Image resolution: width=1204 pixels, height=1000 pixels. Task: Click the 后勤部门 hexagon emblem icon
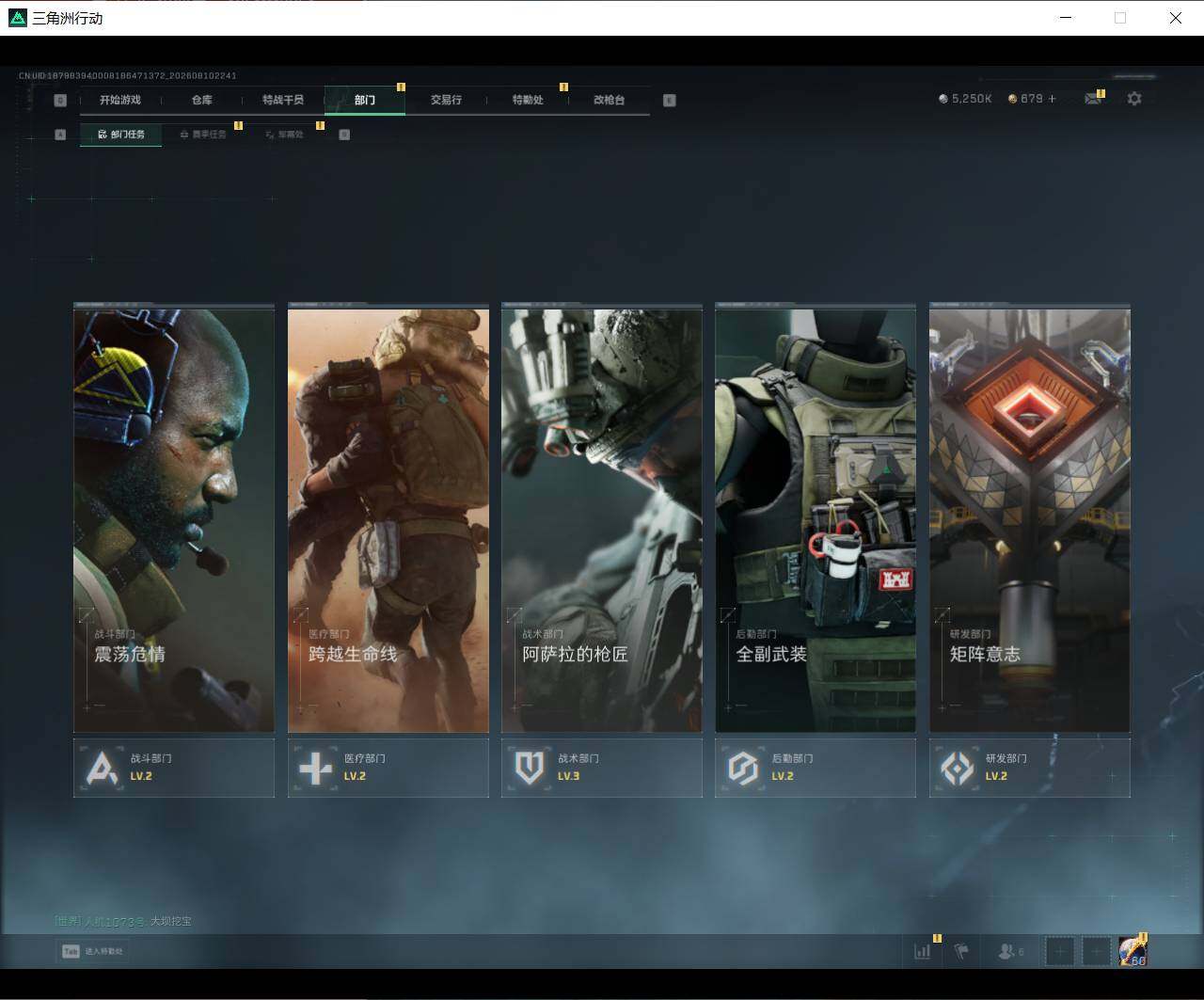[x=743, y=768]
